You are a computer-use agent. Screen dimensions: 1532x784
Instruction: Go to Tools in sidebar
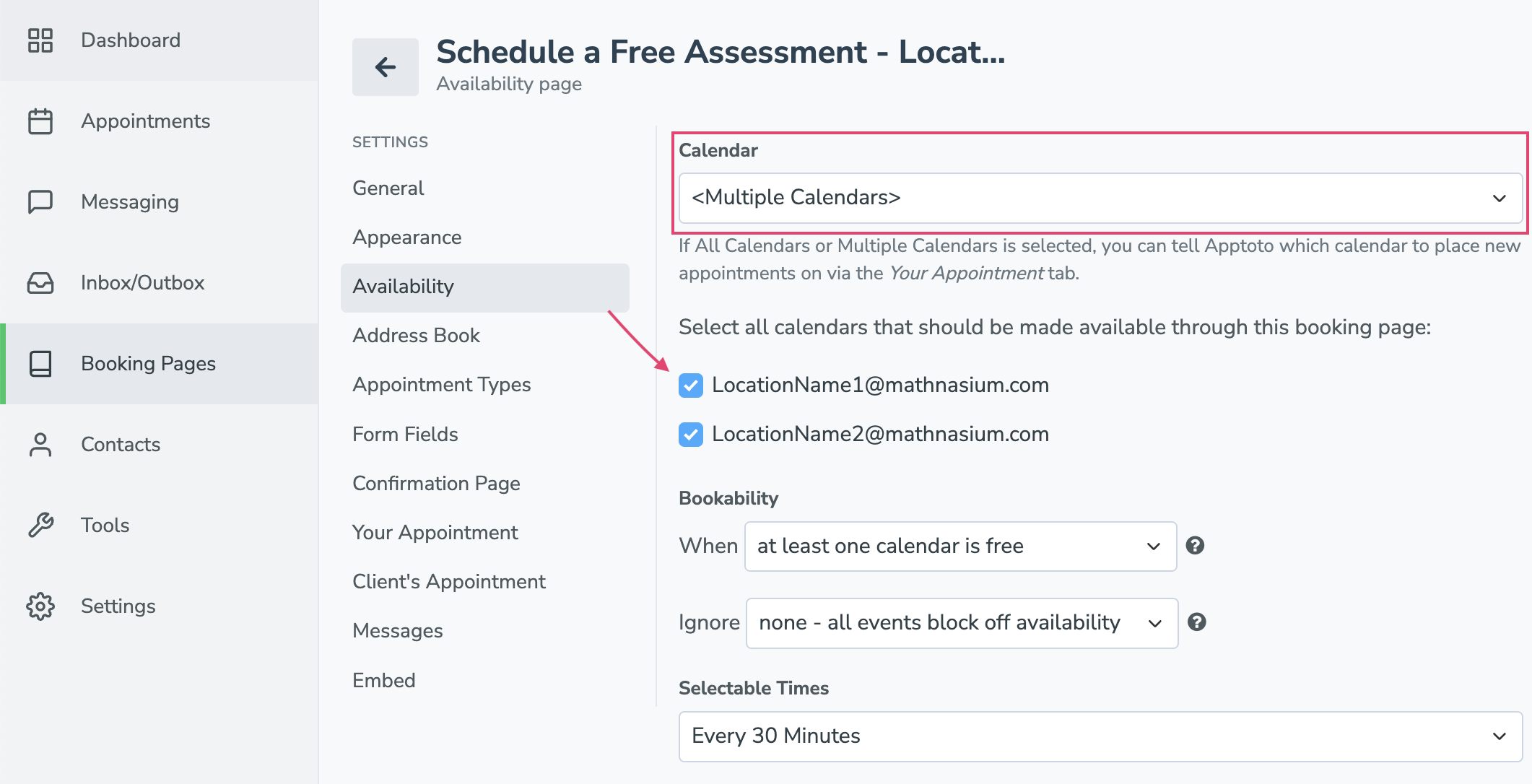pyautogui.click(x=159, y=526)
